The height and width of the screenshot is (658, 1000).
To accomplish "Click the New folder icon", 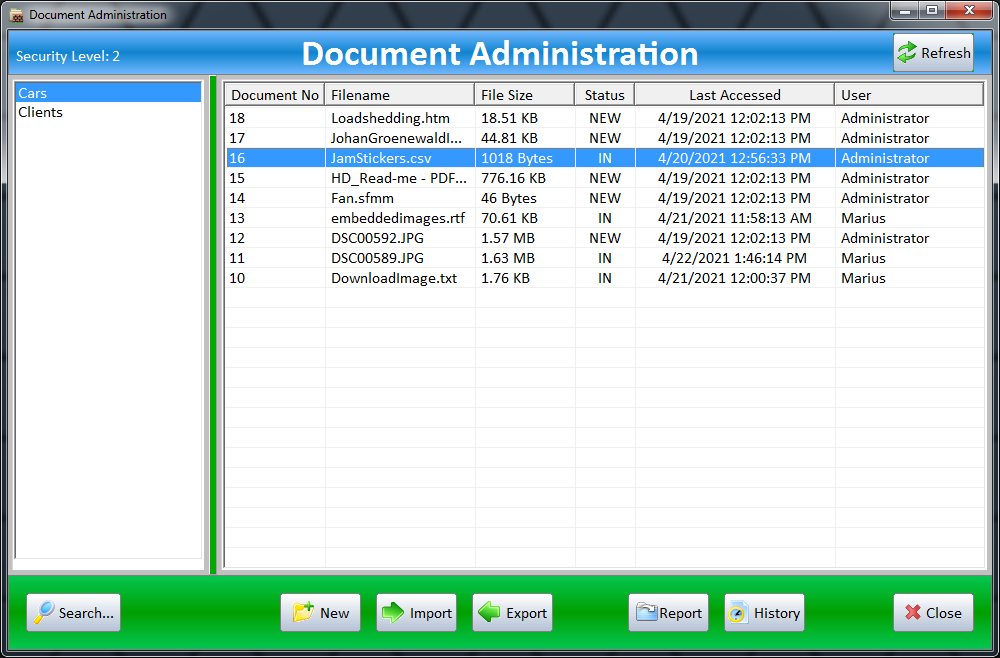I will tap(303, 613).
